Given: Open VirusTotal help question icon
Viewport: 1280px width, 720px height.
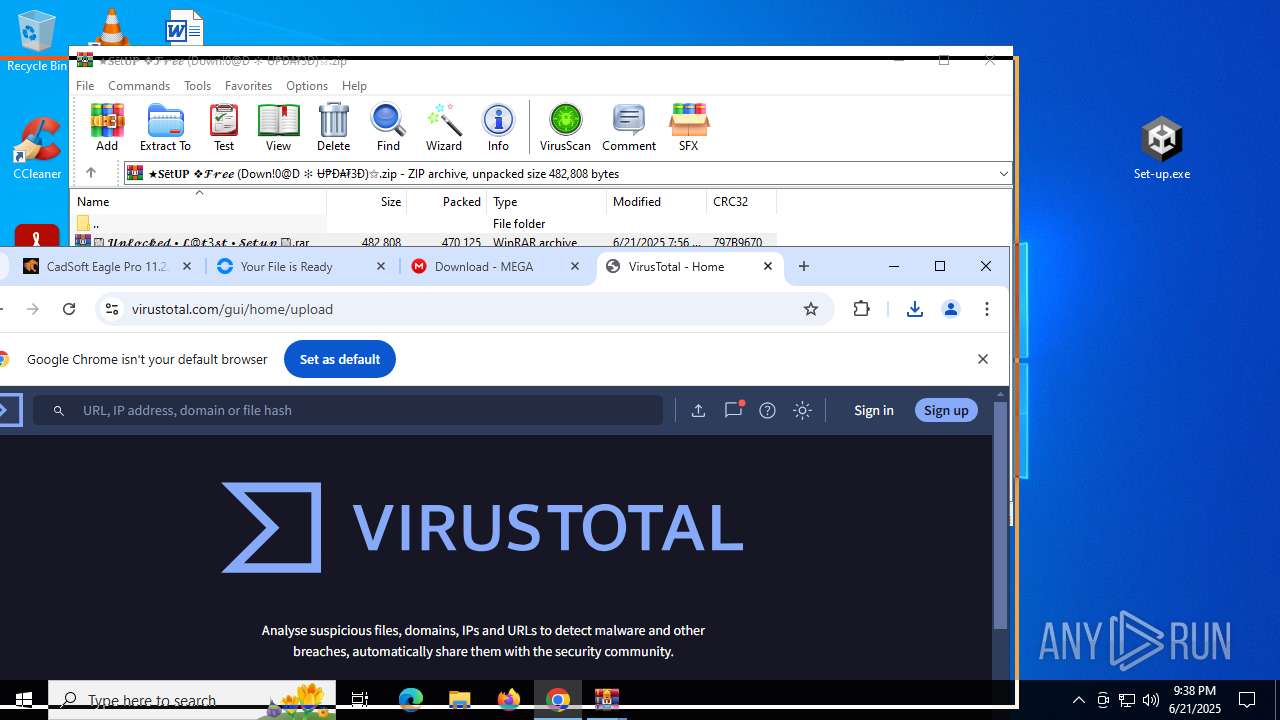Looking at the screenshot, I should coord(767,410).
